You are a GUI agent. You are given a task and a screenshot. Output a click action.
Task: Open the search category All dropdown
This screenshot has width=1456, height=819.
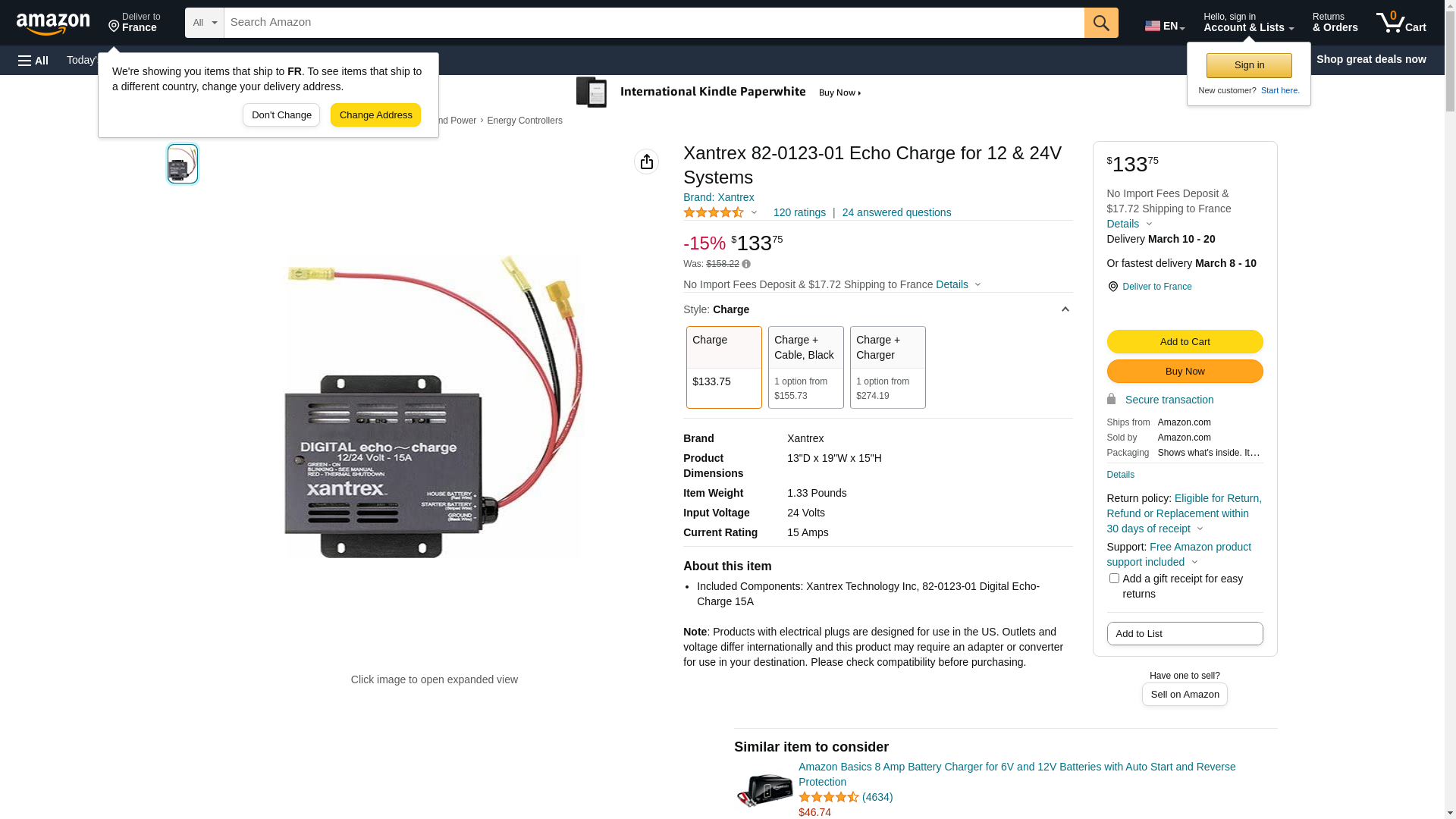[204, 23]
